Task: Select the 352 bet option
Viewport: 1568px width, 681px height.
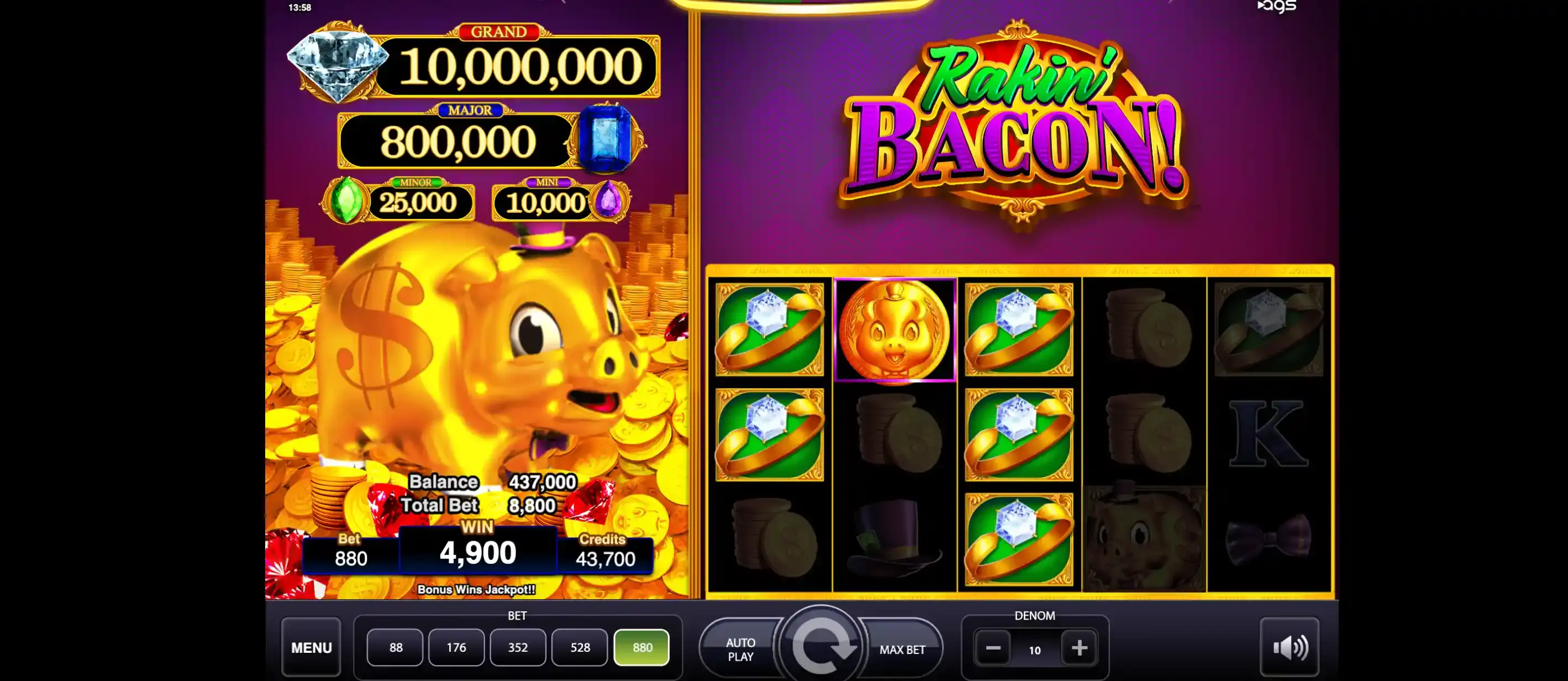Action: 518,647
